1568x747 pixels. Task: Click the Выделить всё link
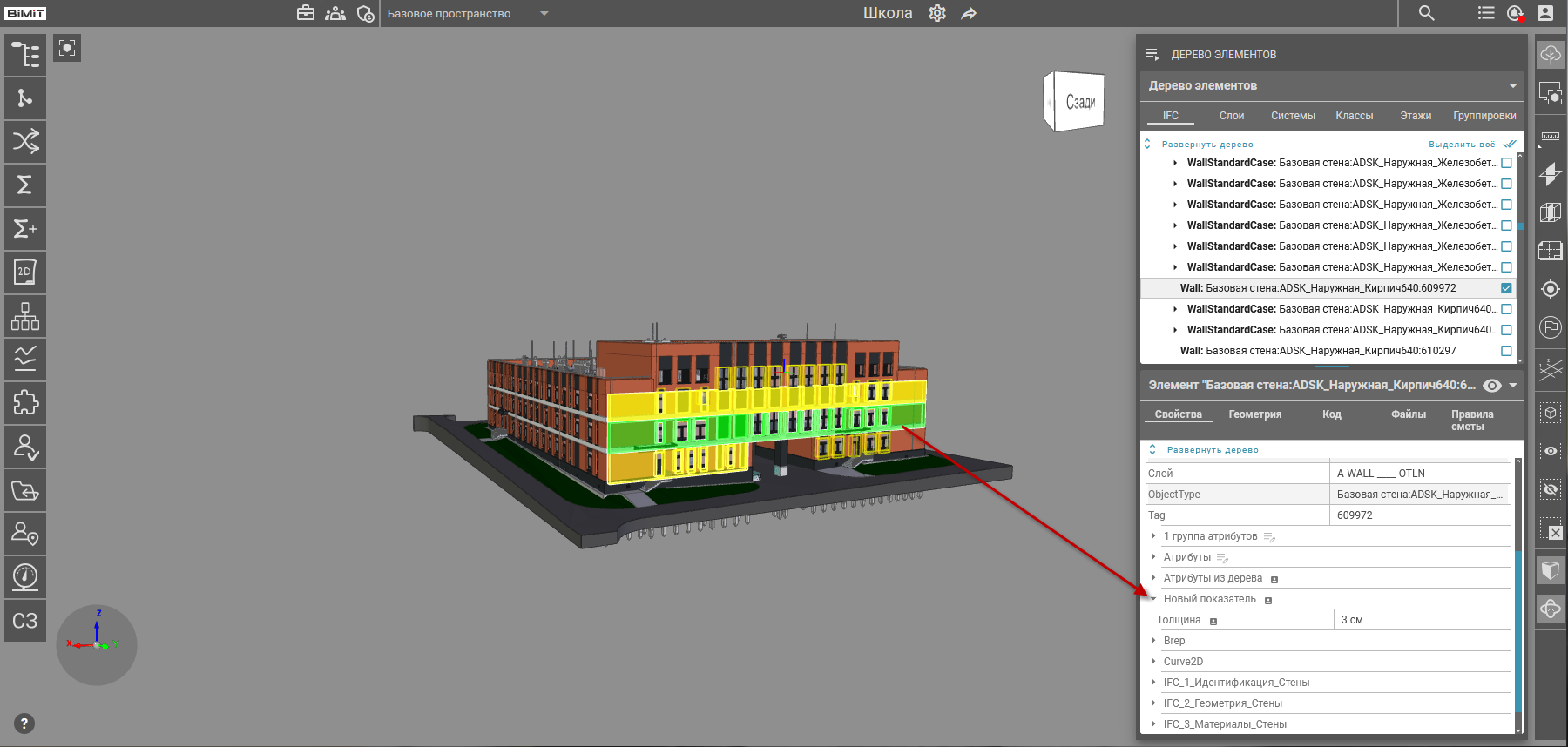pyautogui.click(x=1462, y=145)
